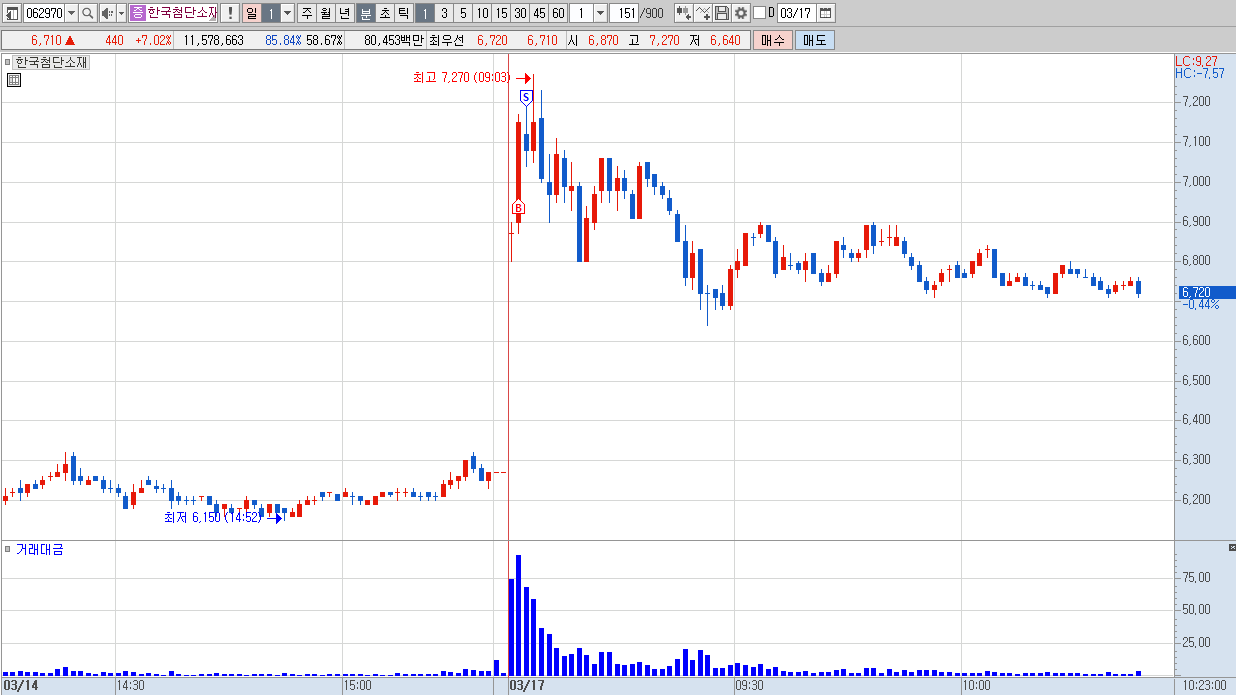Expand the stock code 062970 dropdown
This screenshot has width=1236, height=695.
point(71,13)
